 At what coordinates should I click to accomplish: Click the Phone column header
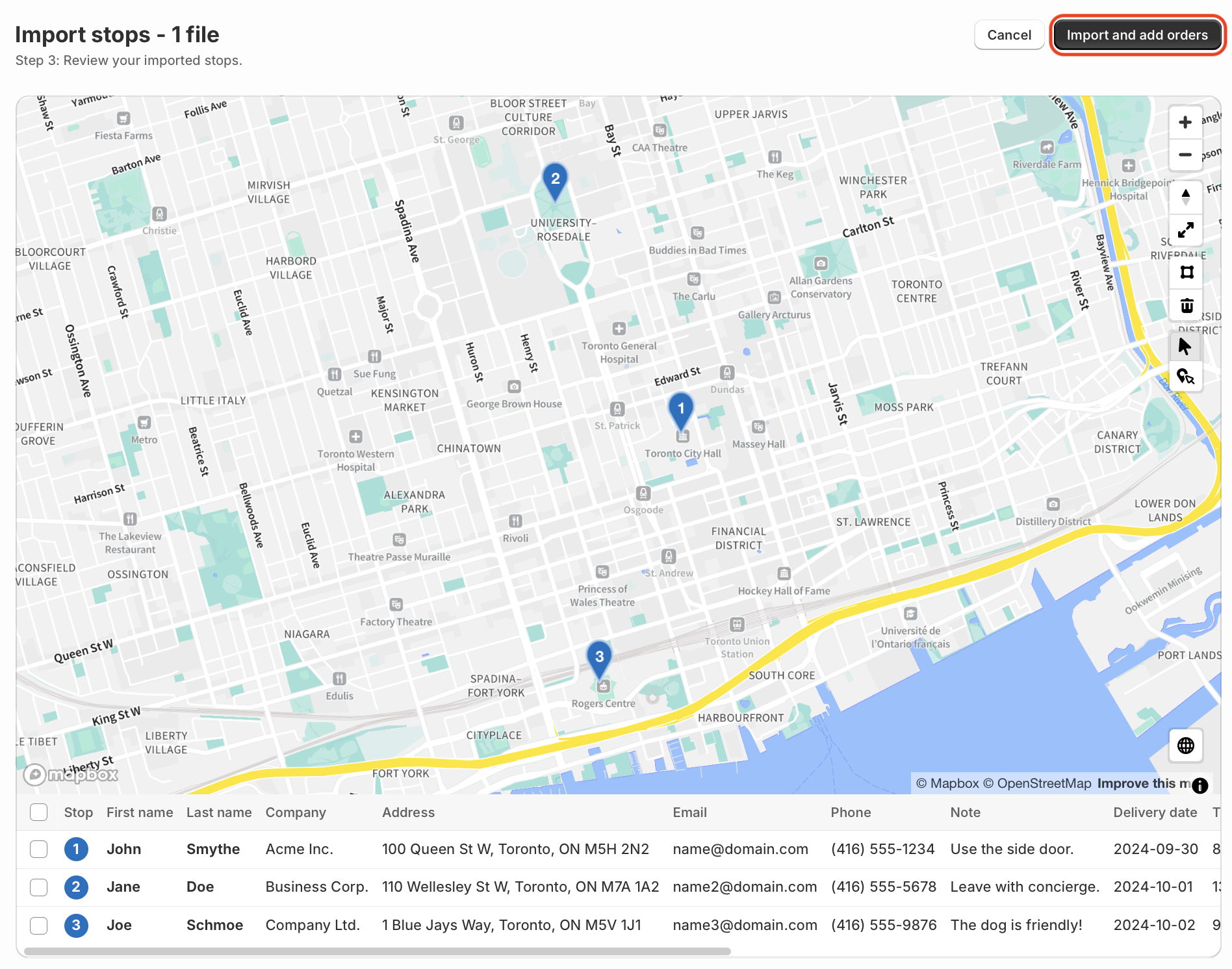pyautogui.click(x=851, y=812)
